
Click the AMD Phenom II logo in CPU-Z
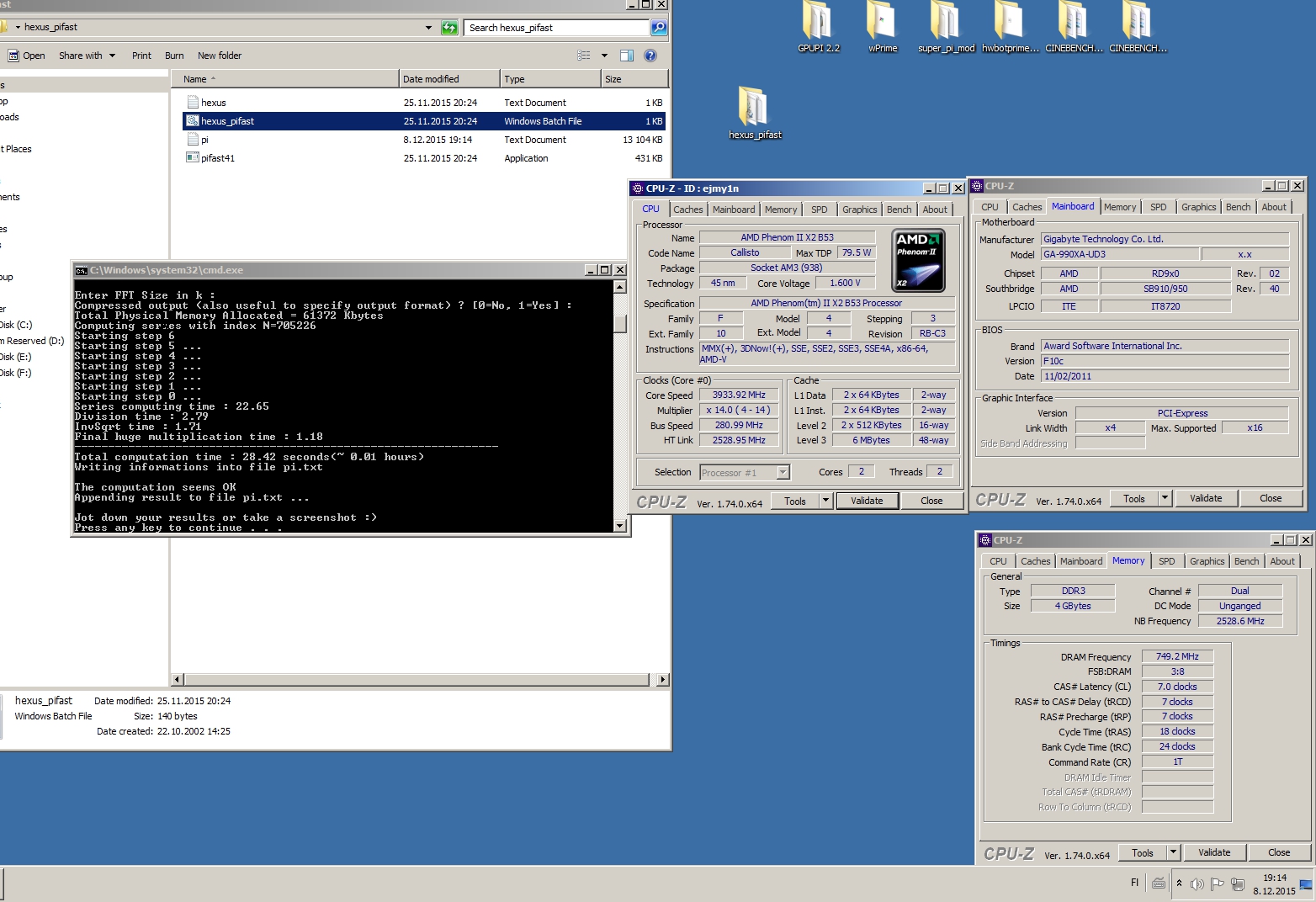918,261
